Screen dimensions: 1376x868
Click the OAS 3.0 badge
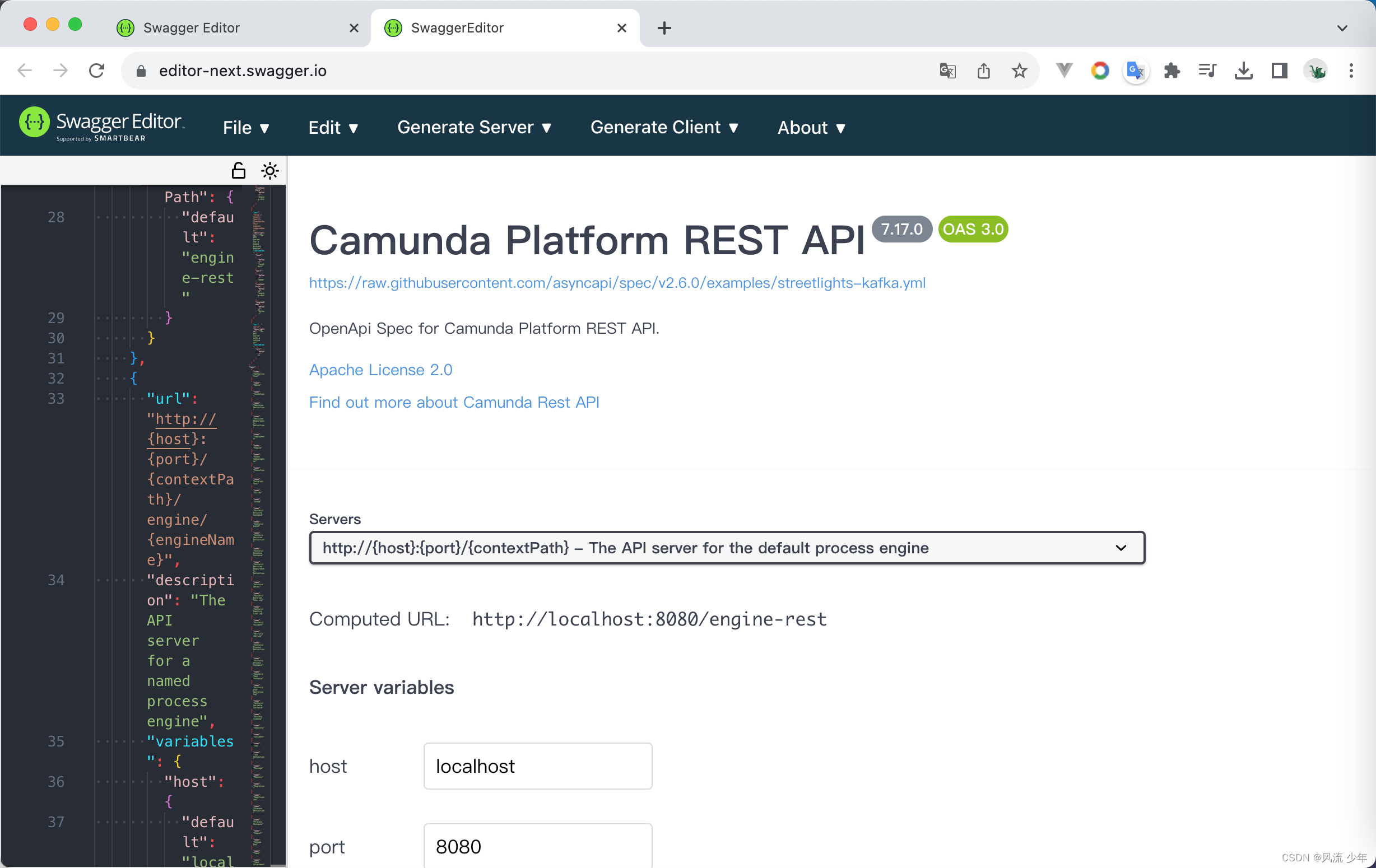click(973, 229)
